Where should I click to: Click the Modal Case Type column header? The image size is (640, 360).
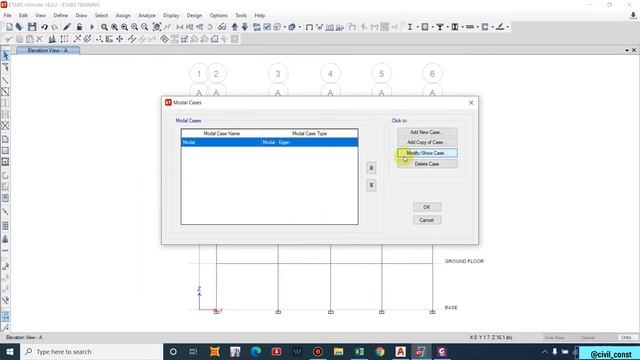(x=309, y=133)
